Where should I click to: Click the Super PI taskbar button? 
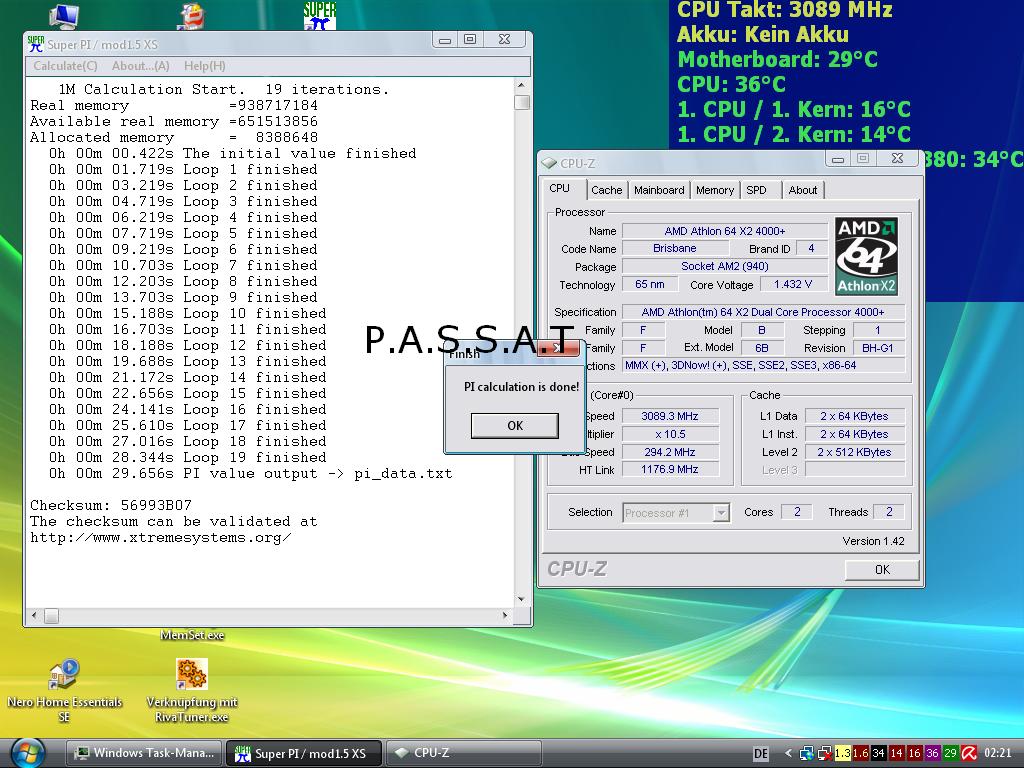click(303, 753)
